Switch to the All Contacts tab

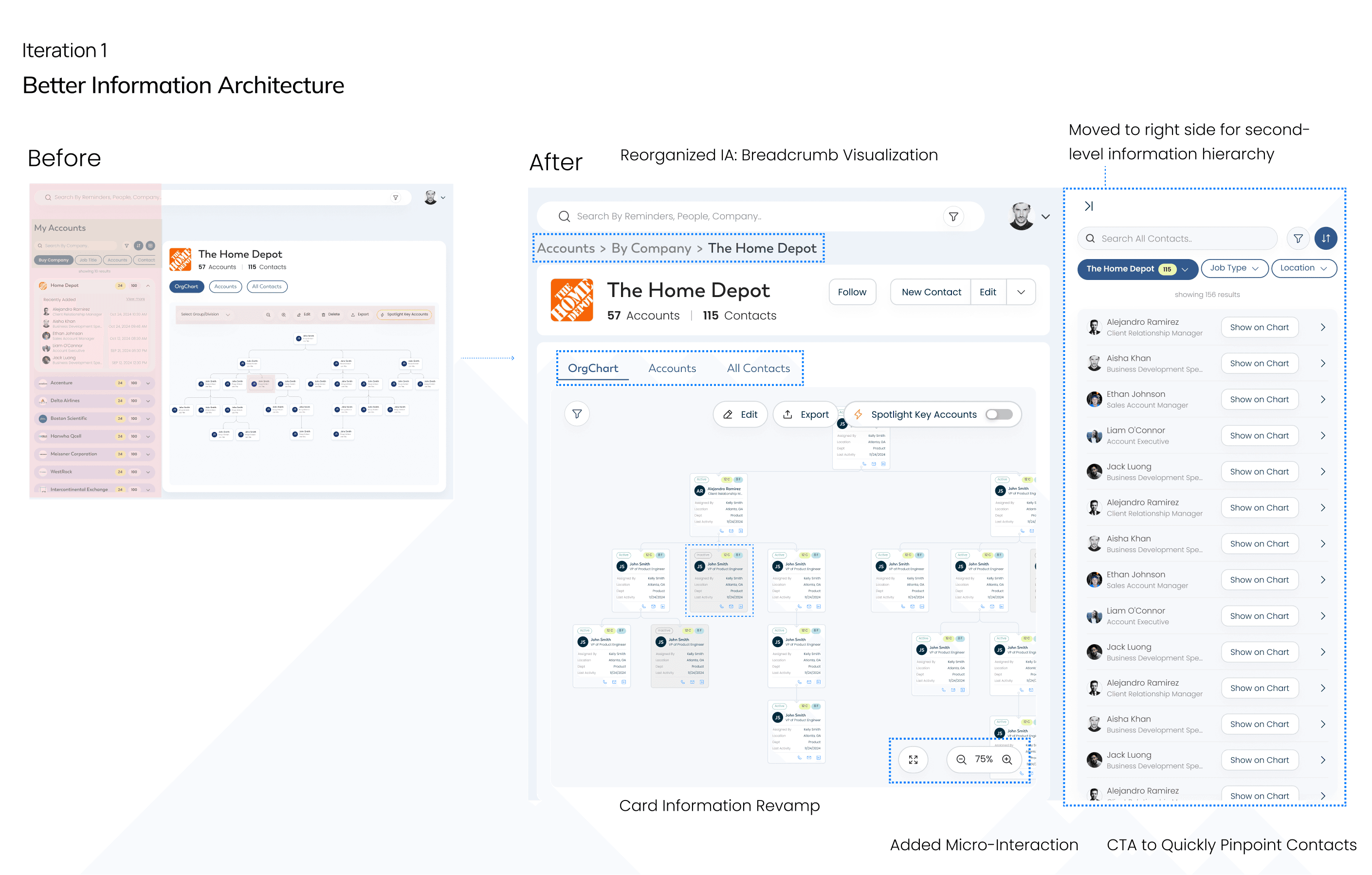click(x=758, y=368)
